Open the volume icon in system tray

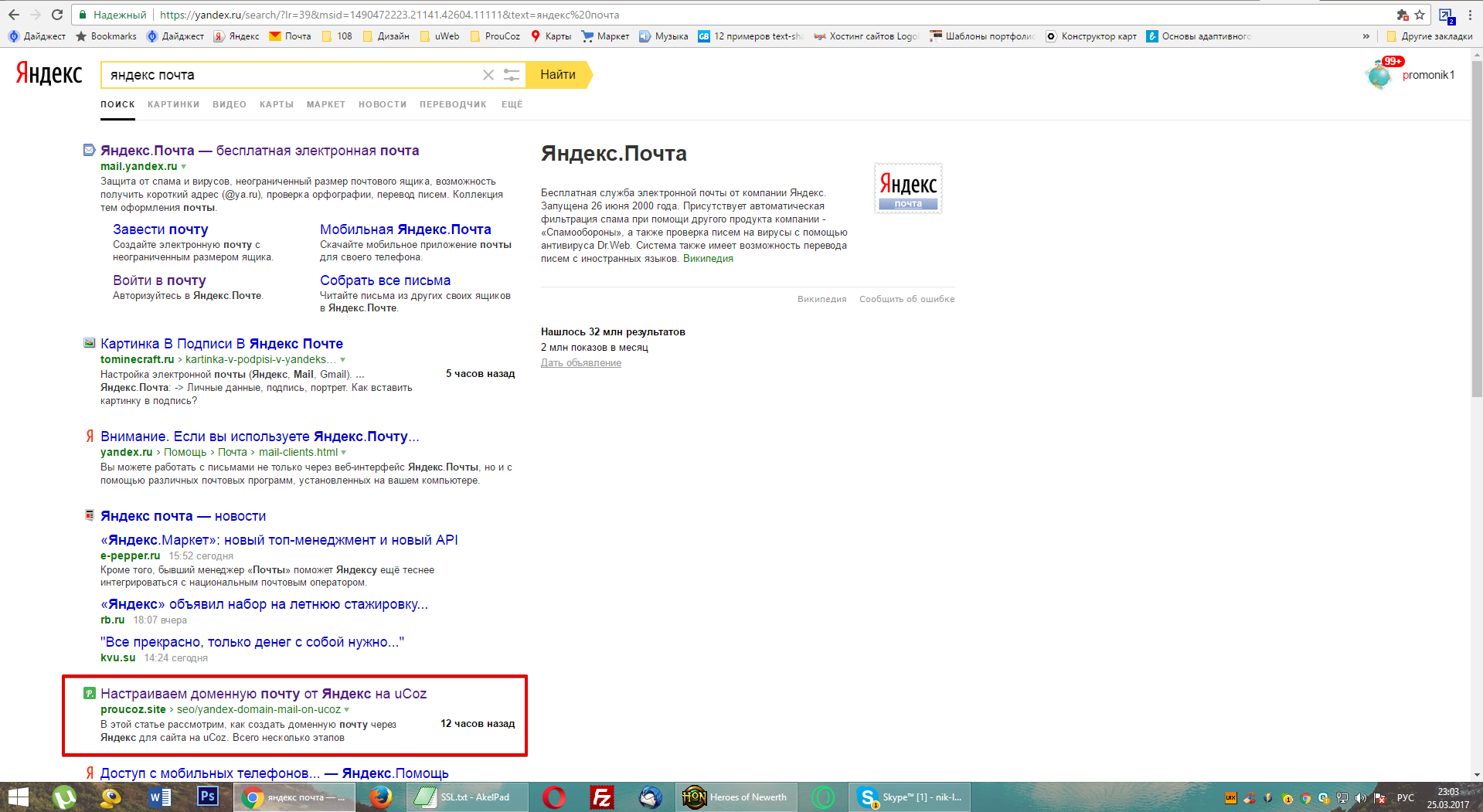coord(1361,798)
